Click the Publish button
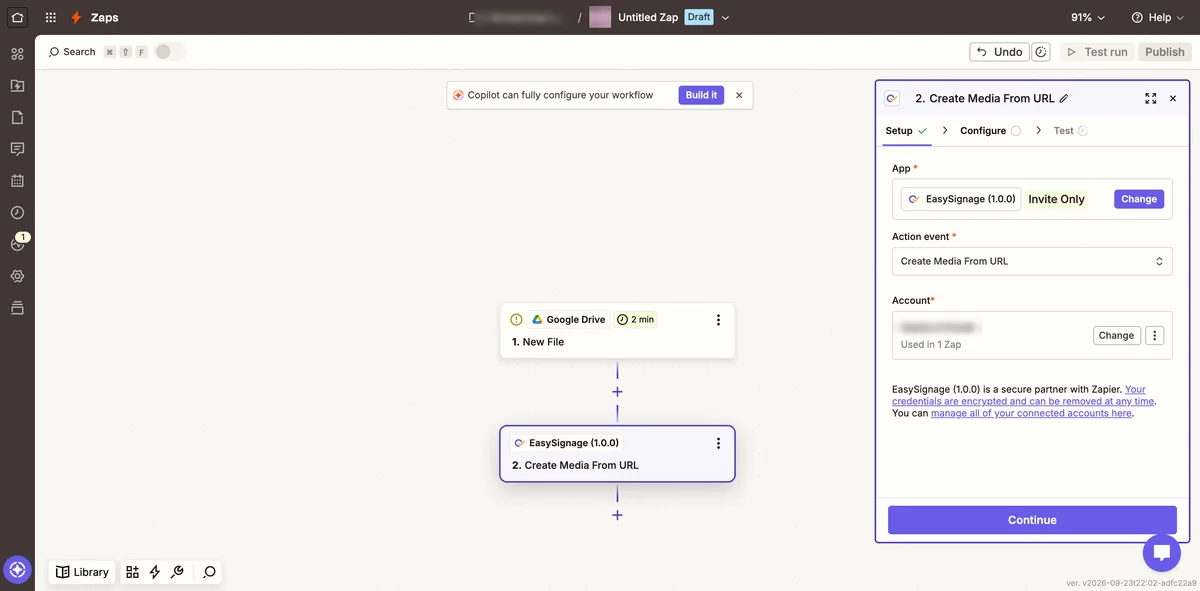This screenshot has height=591, width=1200. 1165,52
